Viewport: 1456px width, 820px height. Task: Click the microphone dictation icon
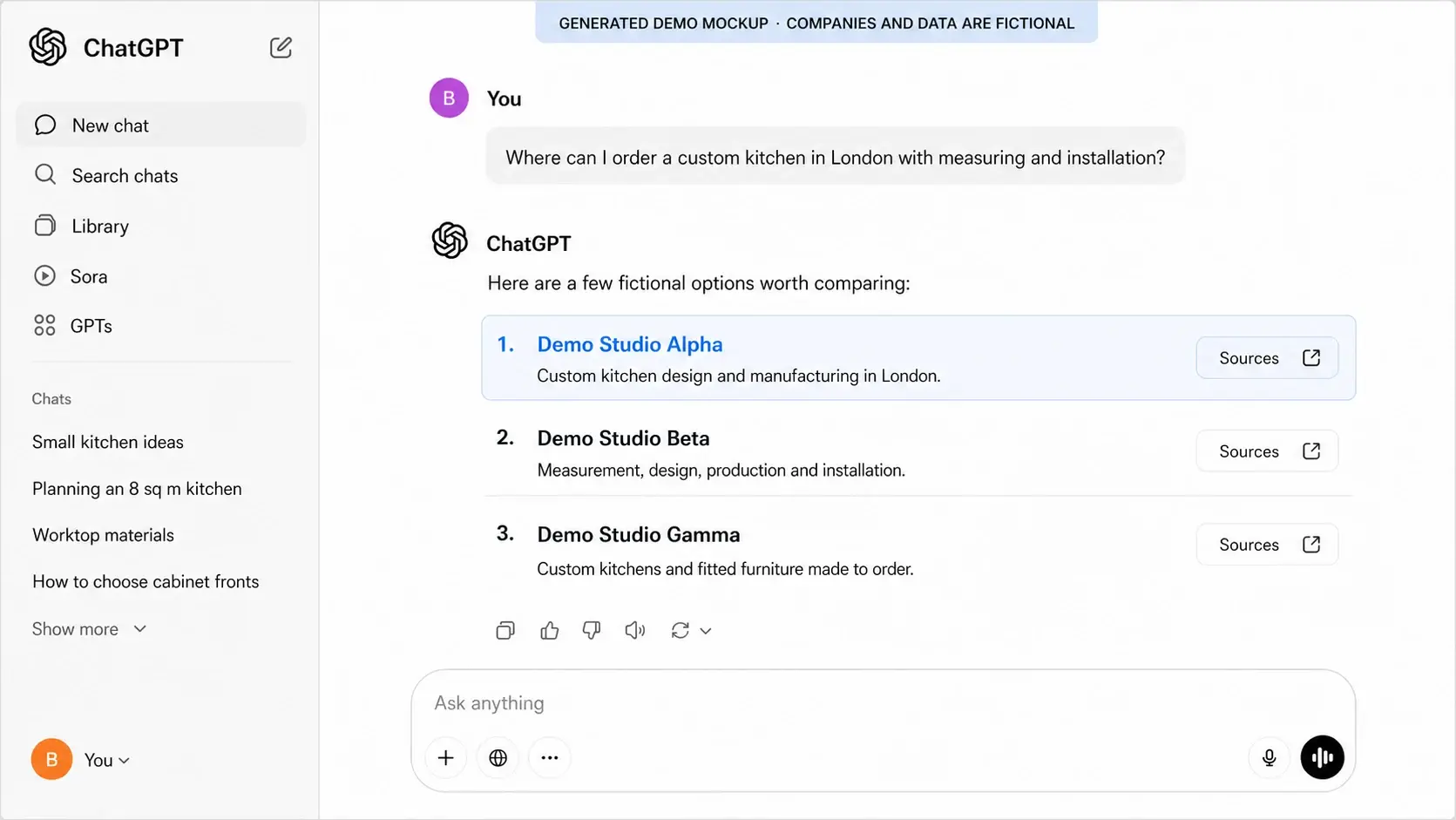click(1269, 757)
